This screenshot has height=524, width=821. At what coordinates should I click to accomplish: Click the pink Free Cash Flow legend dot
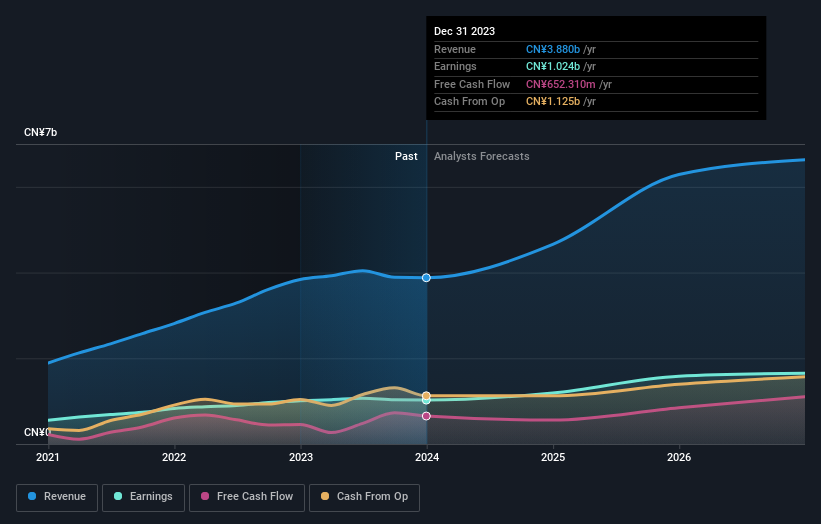point(205,496)
